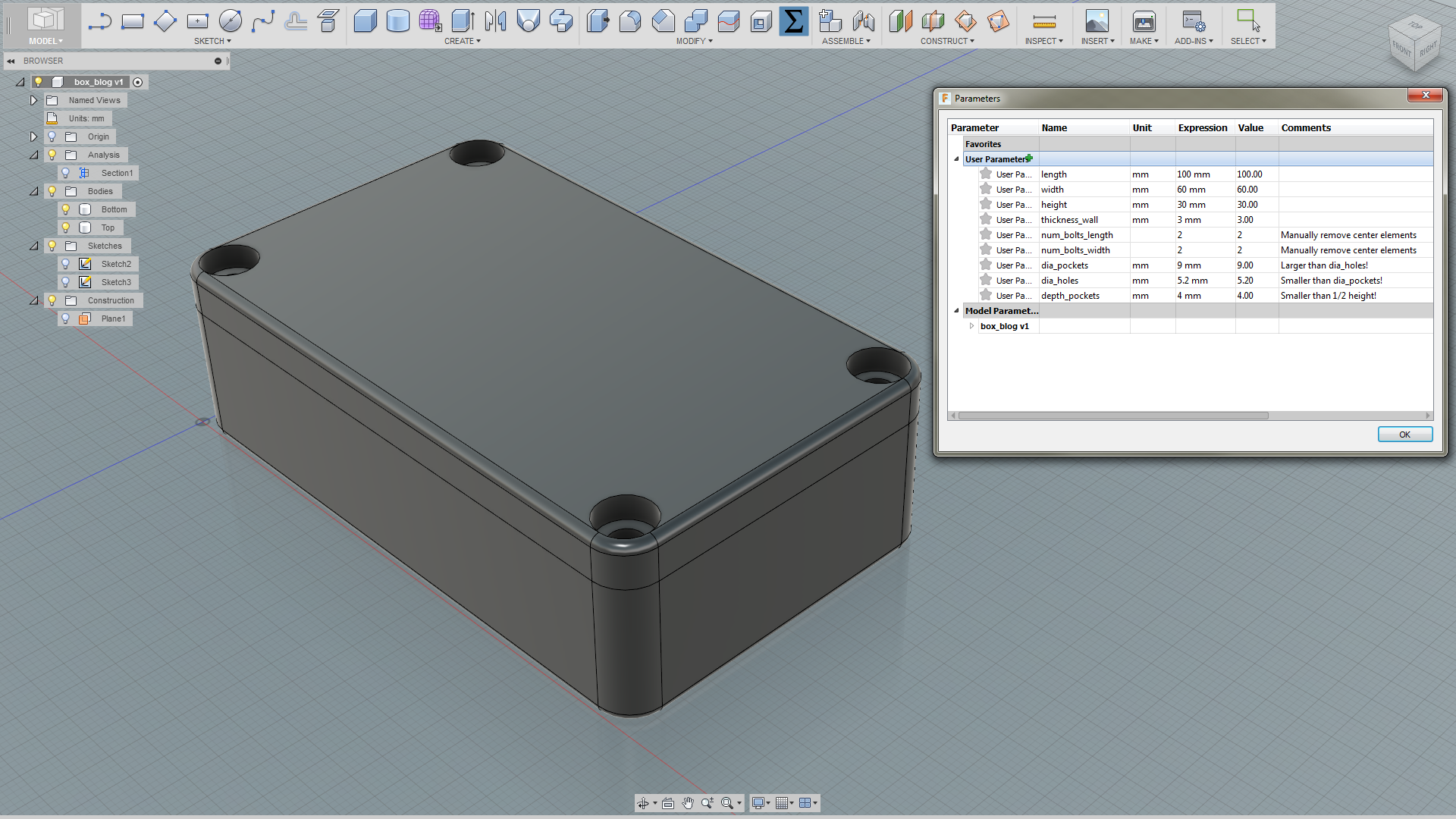
Task: Expand box_blog v1 under Model Parameters
Action: click(x=971, y=326)
